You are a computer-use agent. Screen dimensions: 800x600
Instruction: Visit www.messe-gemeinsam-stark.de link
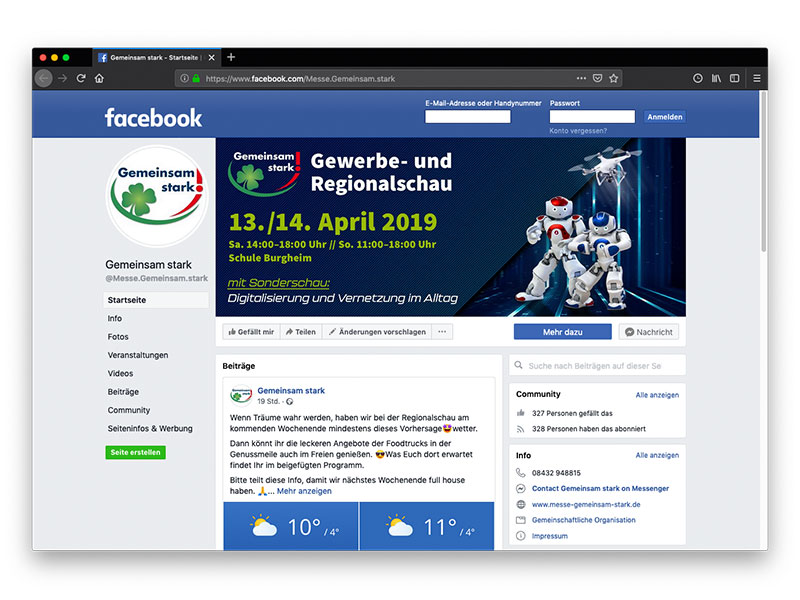click(x=586, y=505)
